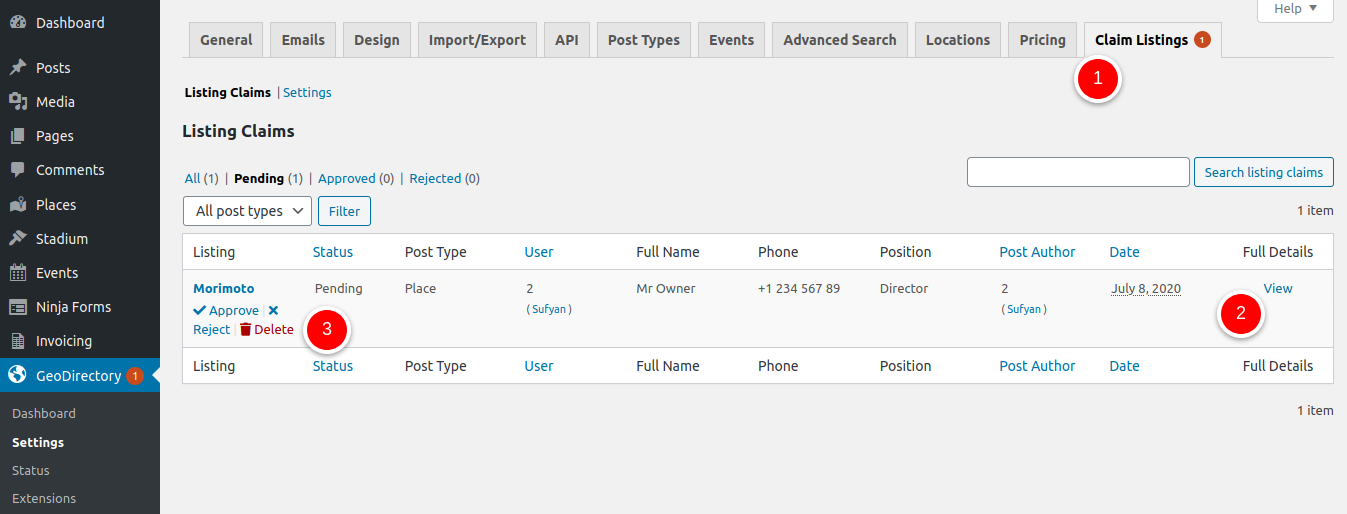
Task: Sort claims by Date column header
Action: coord(1124,252)
